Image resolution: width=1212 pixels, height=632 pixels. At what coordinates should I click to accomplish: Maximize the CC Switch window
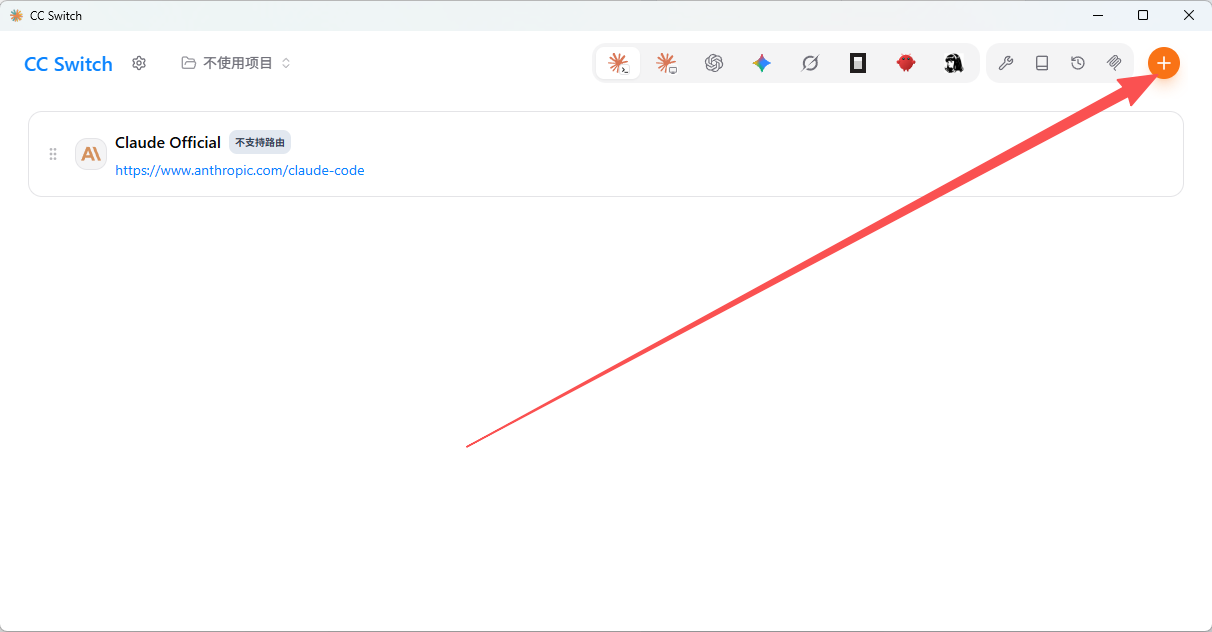point(1143,15)
